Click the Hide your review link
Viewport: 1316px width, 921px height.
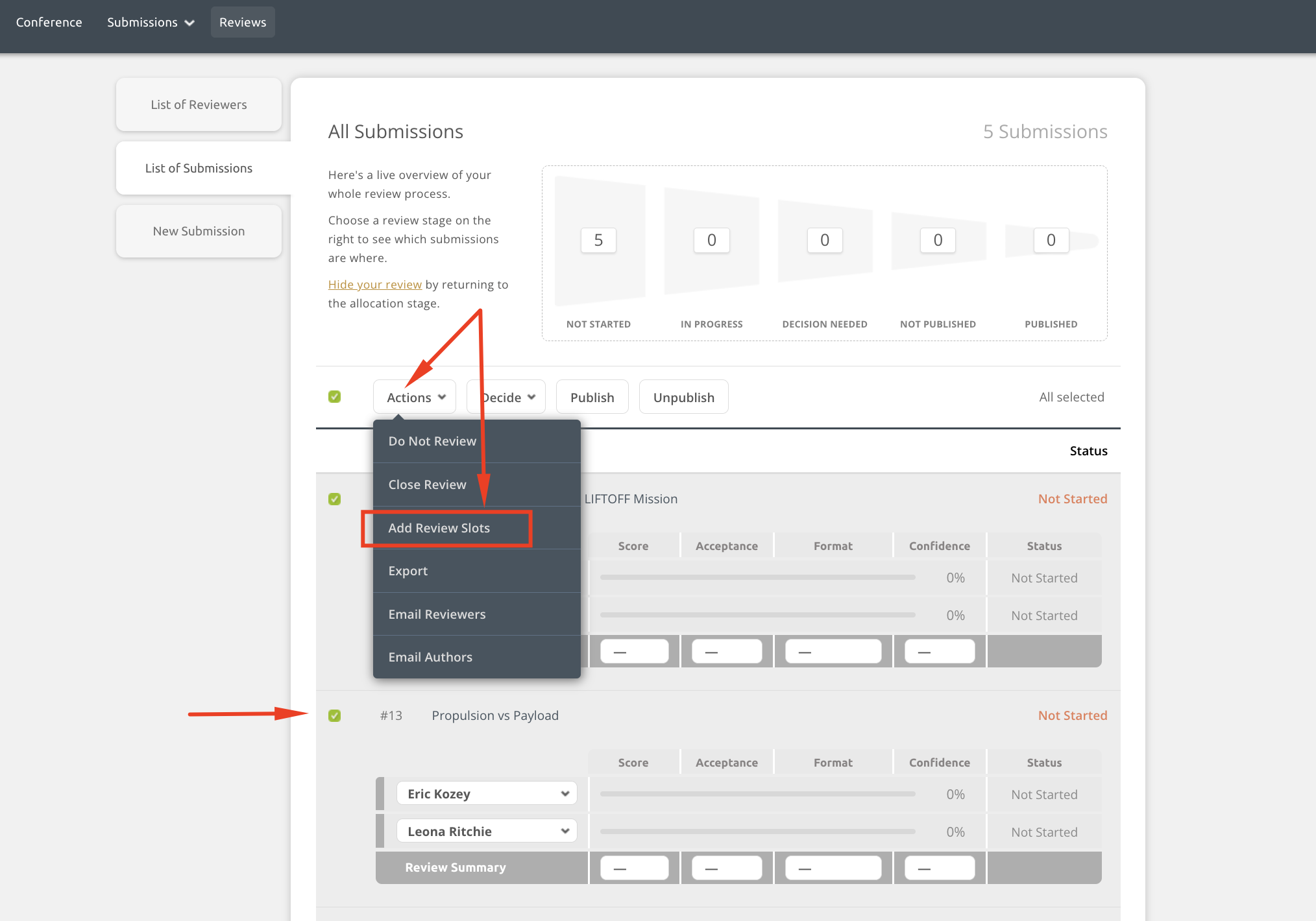[374, 284]
